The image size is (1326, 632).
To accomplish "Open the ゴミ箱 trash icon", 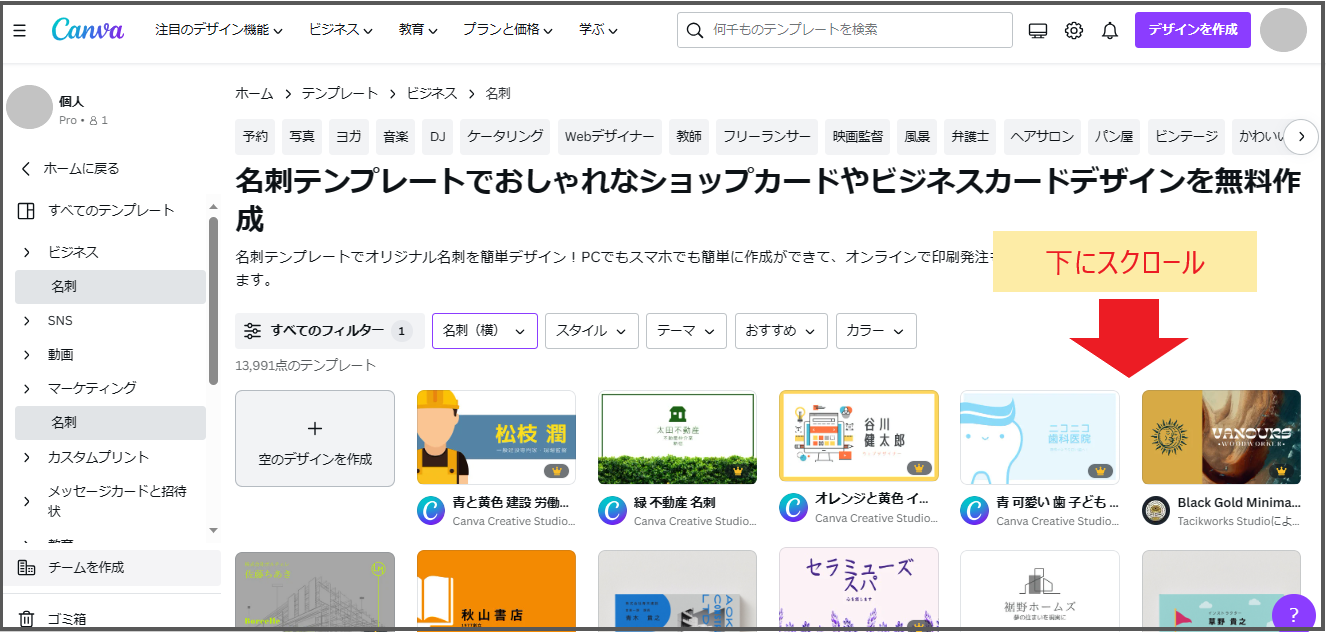I will (x=27, y=619).
